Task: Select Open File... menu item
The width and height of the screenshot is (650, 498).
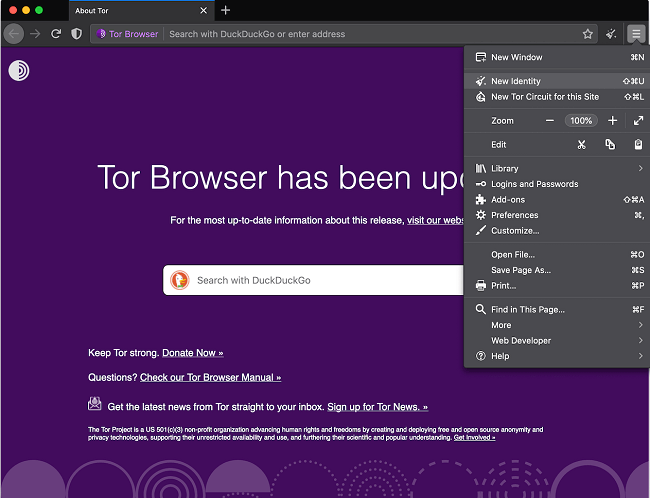Action: click(557, 255)
